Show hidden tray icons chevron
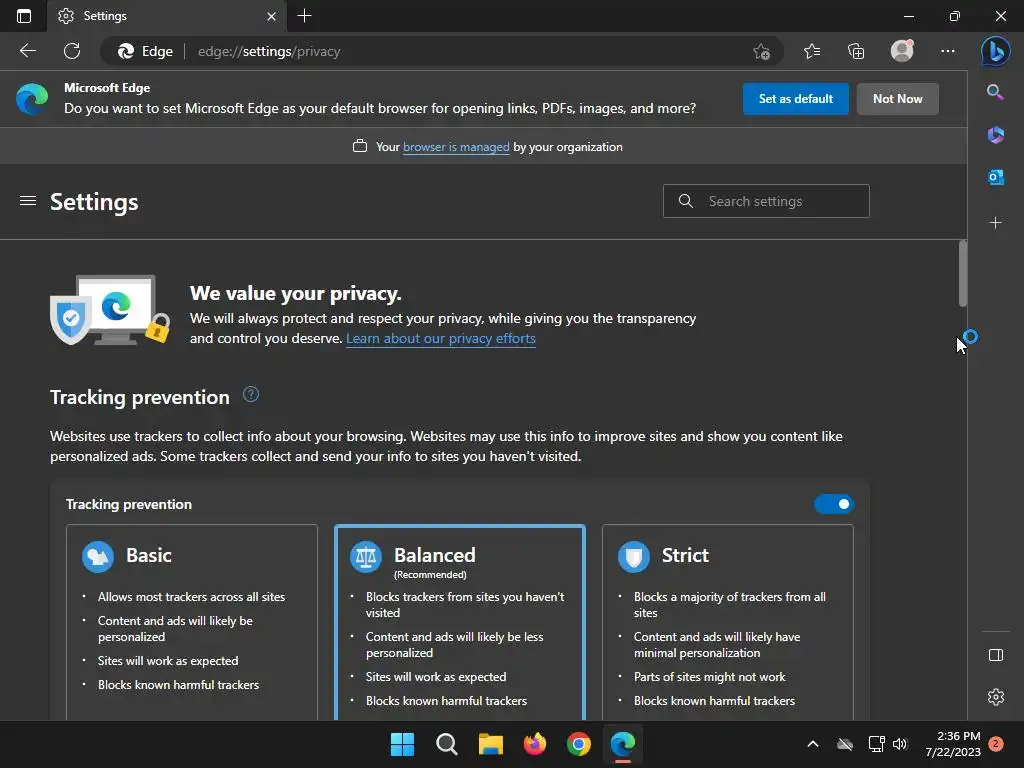 812,744
